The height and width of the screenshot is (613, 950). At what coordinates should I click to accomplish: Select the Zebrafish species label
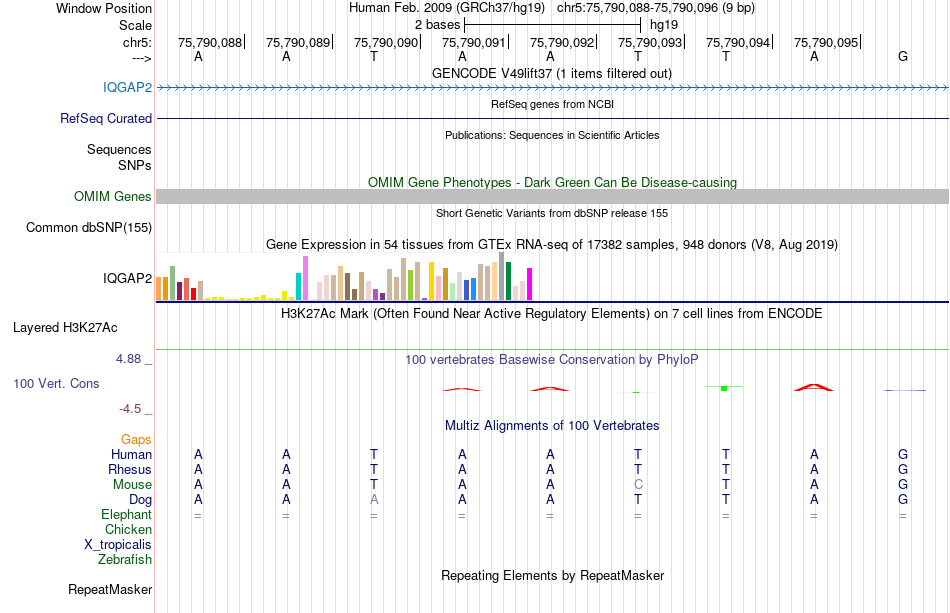click(x=125, y=559)
